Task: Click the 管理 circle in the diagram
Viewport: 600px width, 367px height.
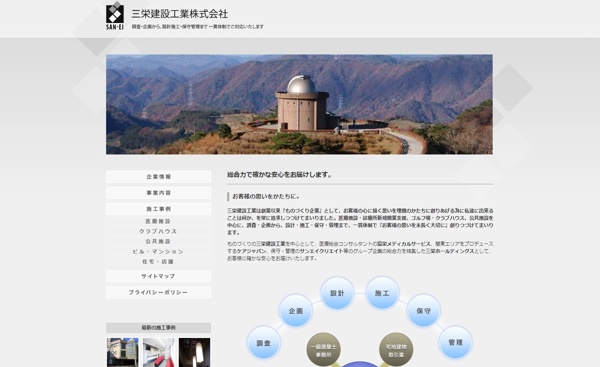Action: pyautogui.click(x=455, y=343)
